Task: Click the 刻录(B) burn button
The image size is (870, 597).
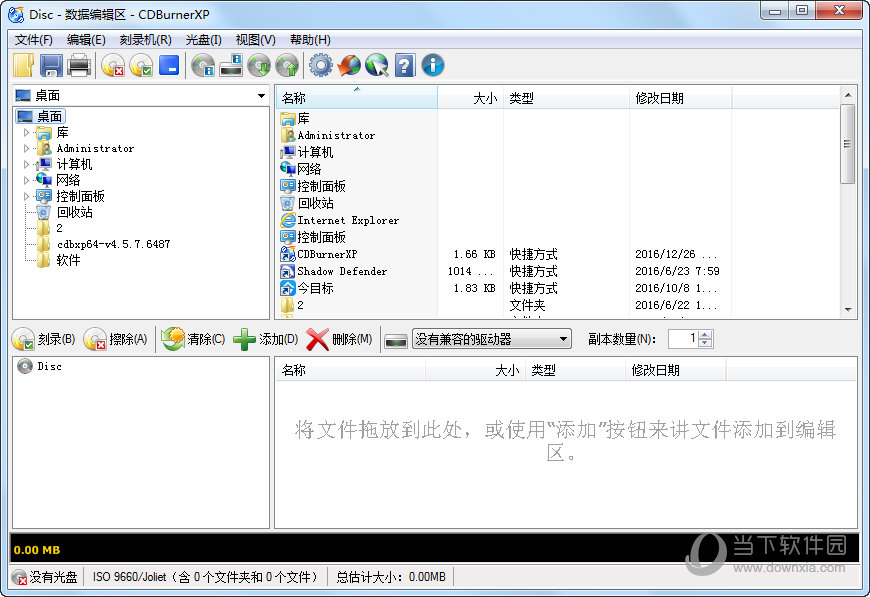Action: pyautogui.click(x=44, y=340)
